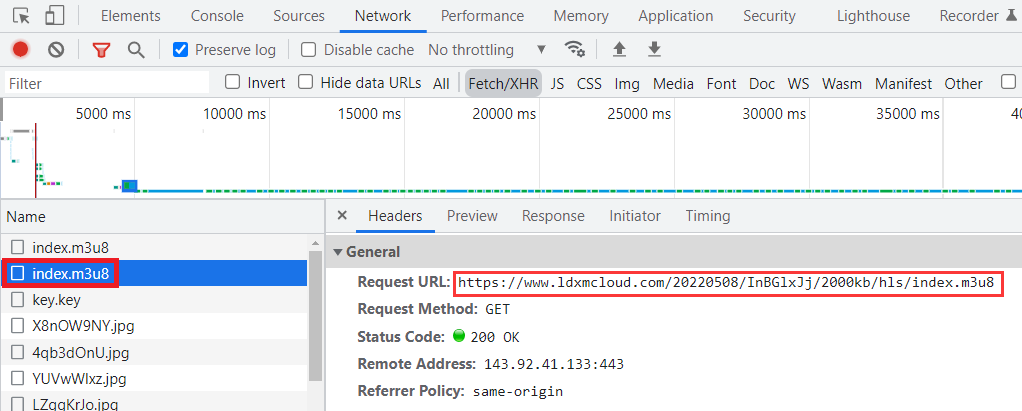Close the request details pane
The height and width of the screenshot is (411, 1022).
(342, 216)
